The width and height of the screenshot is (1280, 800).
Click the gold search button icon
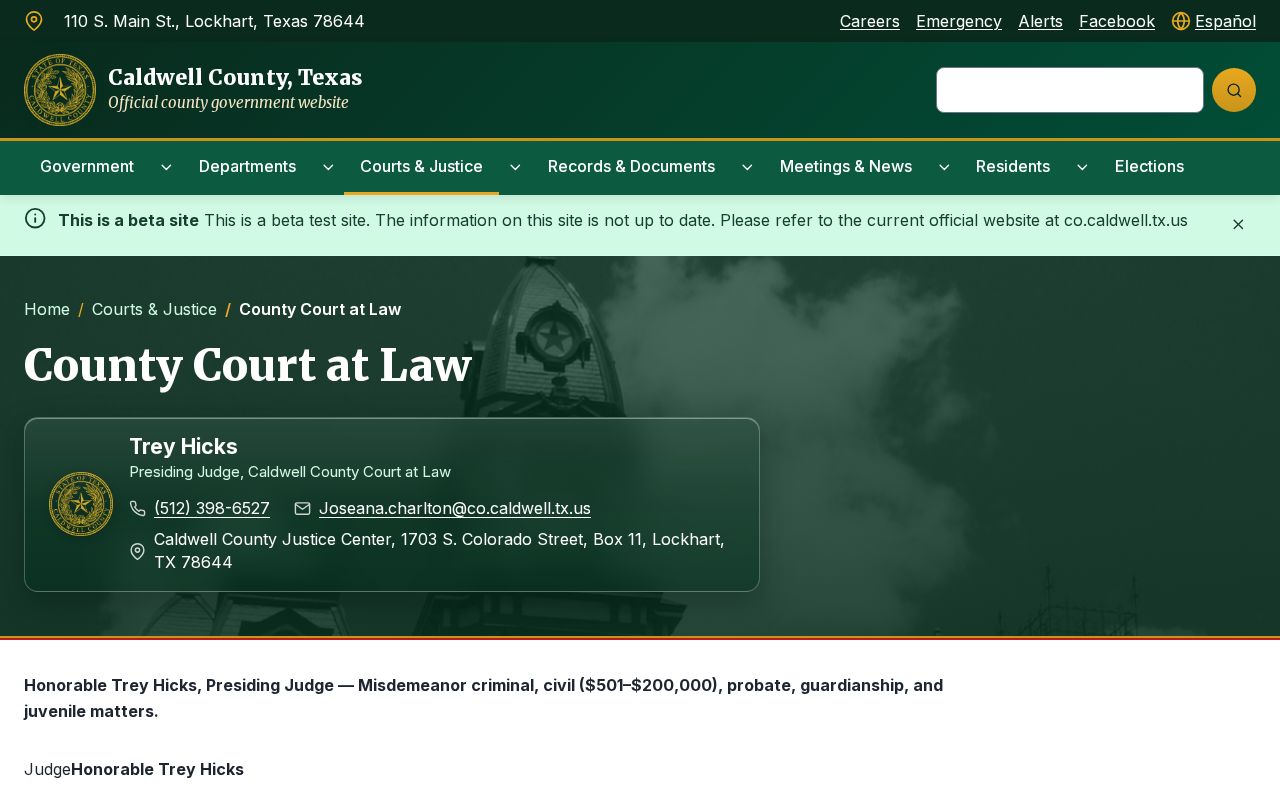[1234, 90]
